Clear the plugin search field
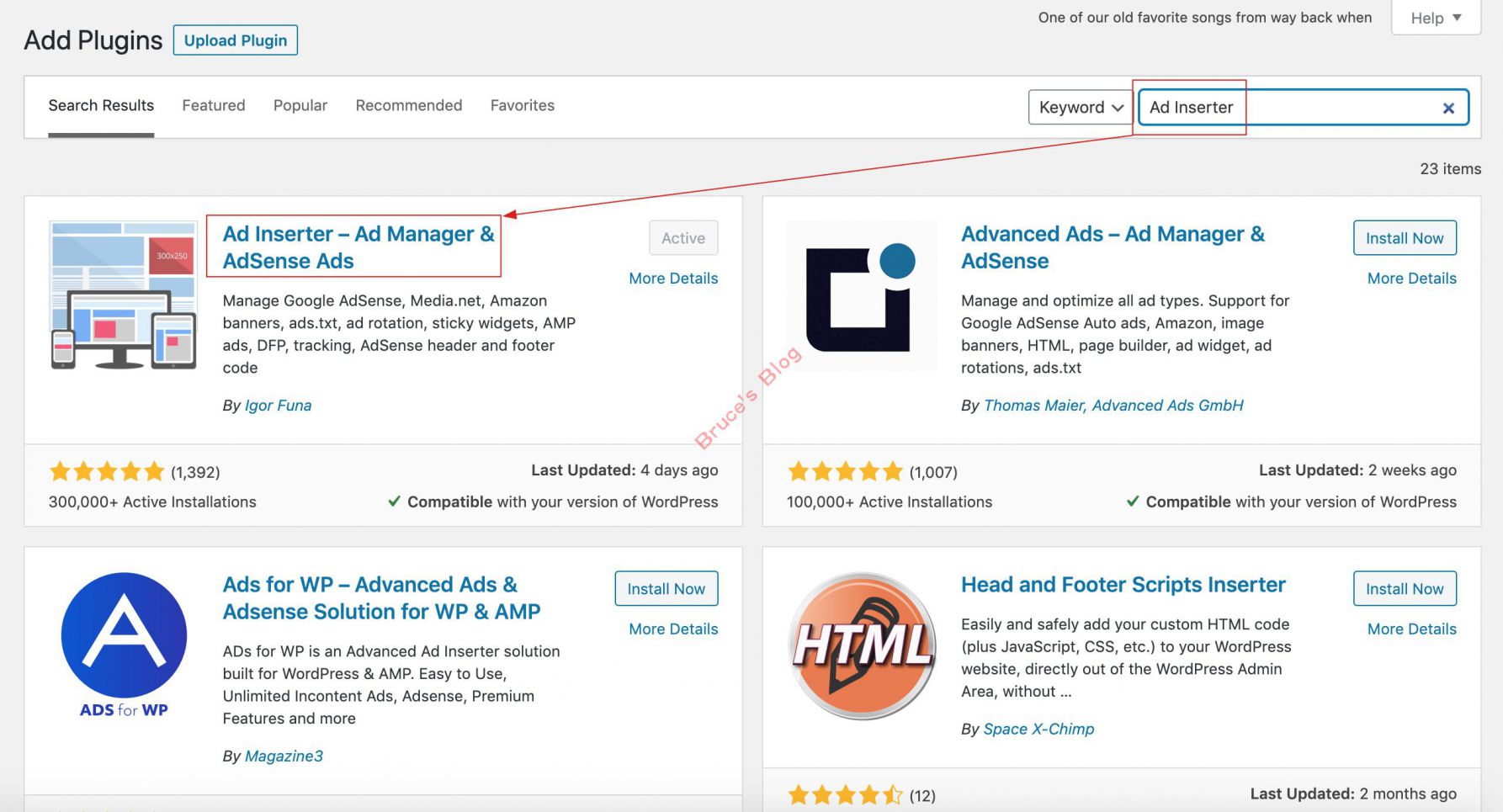 coord(1448,108)
